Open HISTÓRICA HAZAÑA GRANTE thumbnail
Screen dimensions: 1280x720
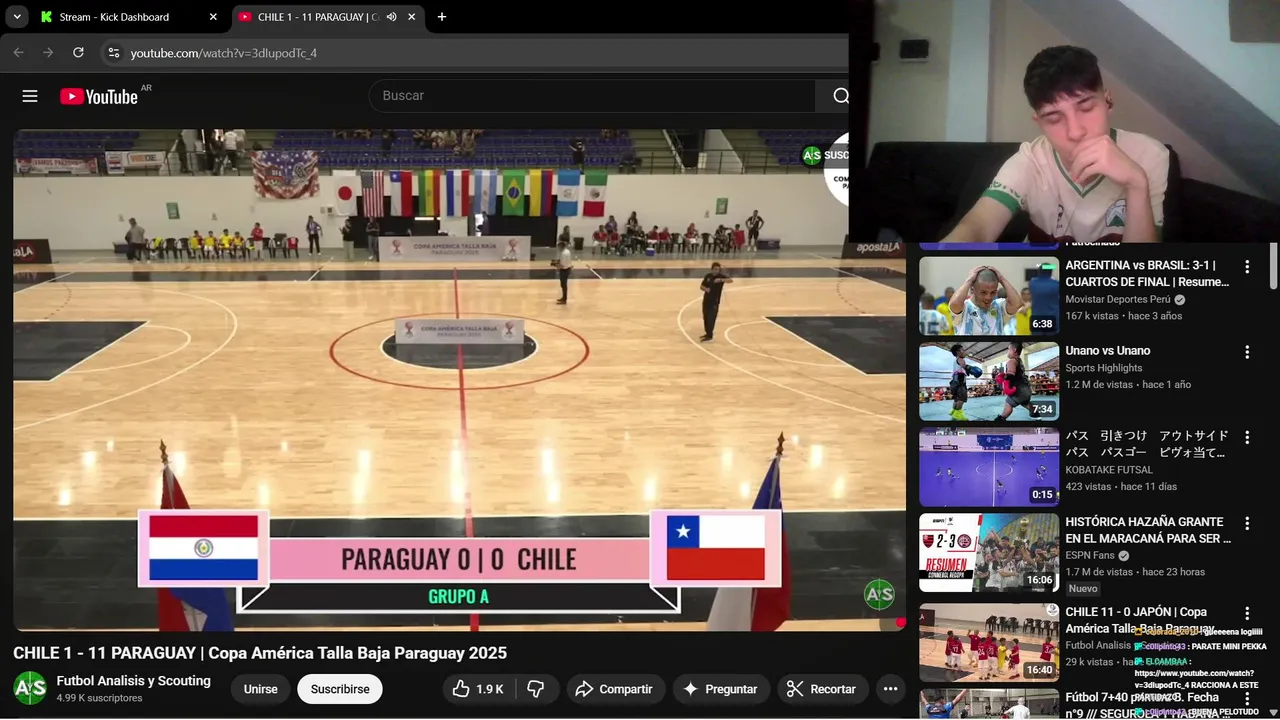tap(989, 553)
